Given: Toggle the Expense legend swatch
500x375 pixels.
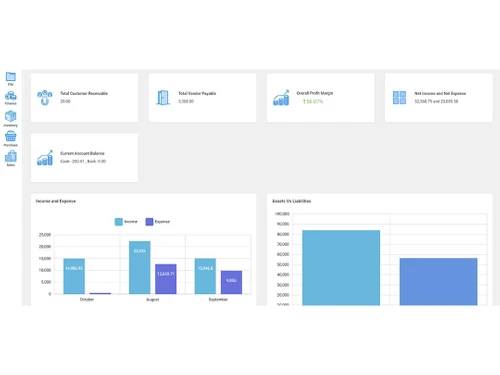Looking at the screenshot, I should click(x=149, y=222).
